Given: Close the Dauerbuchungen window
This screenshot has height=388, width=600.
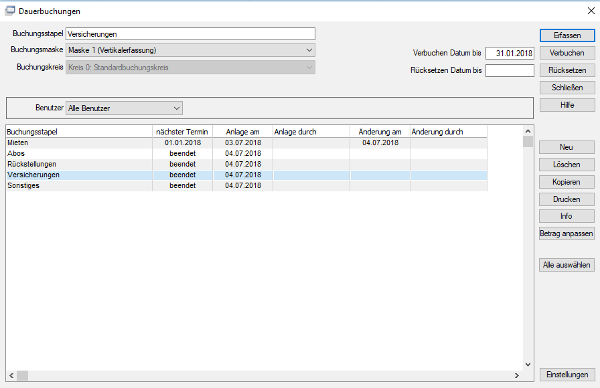Looking at the screenshot, I should coord(591,11).
